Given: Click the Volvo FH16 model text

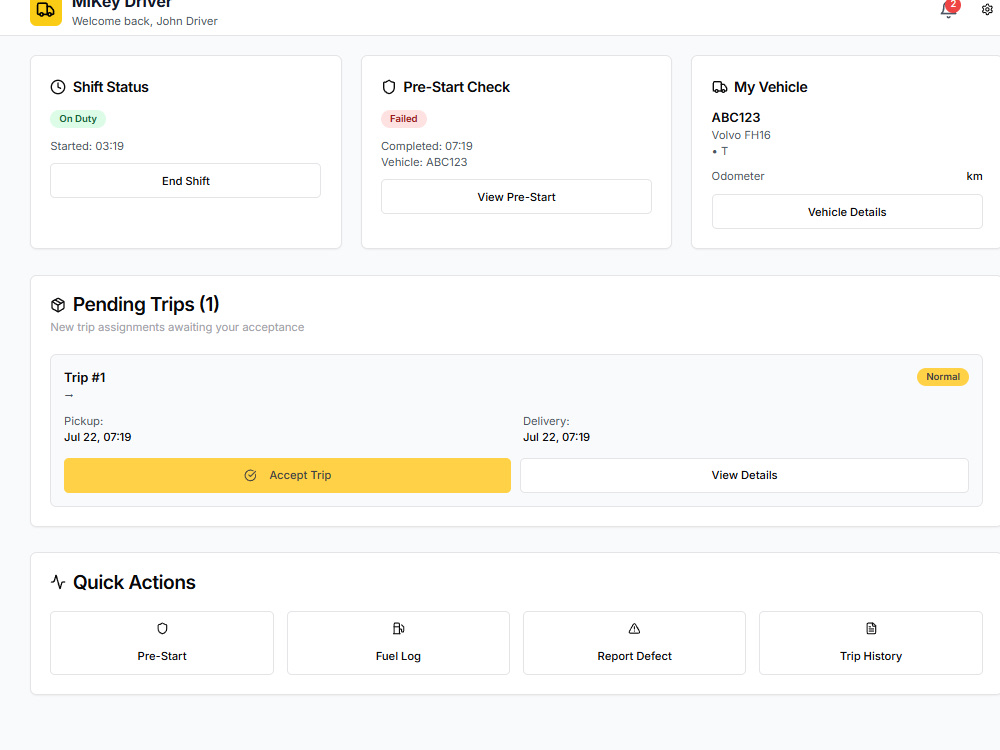Looking at the screenshot, I should pos(741,135).
